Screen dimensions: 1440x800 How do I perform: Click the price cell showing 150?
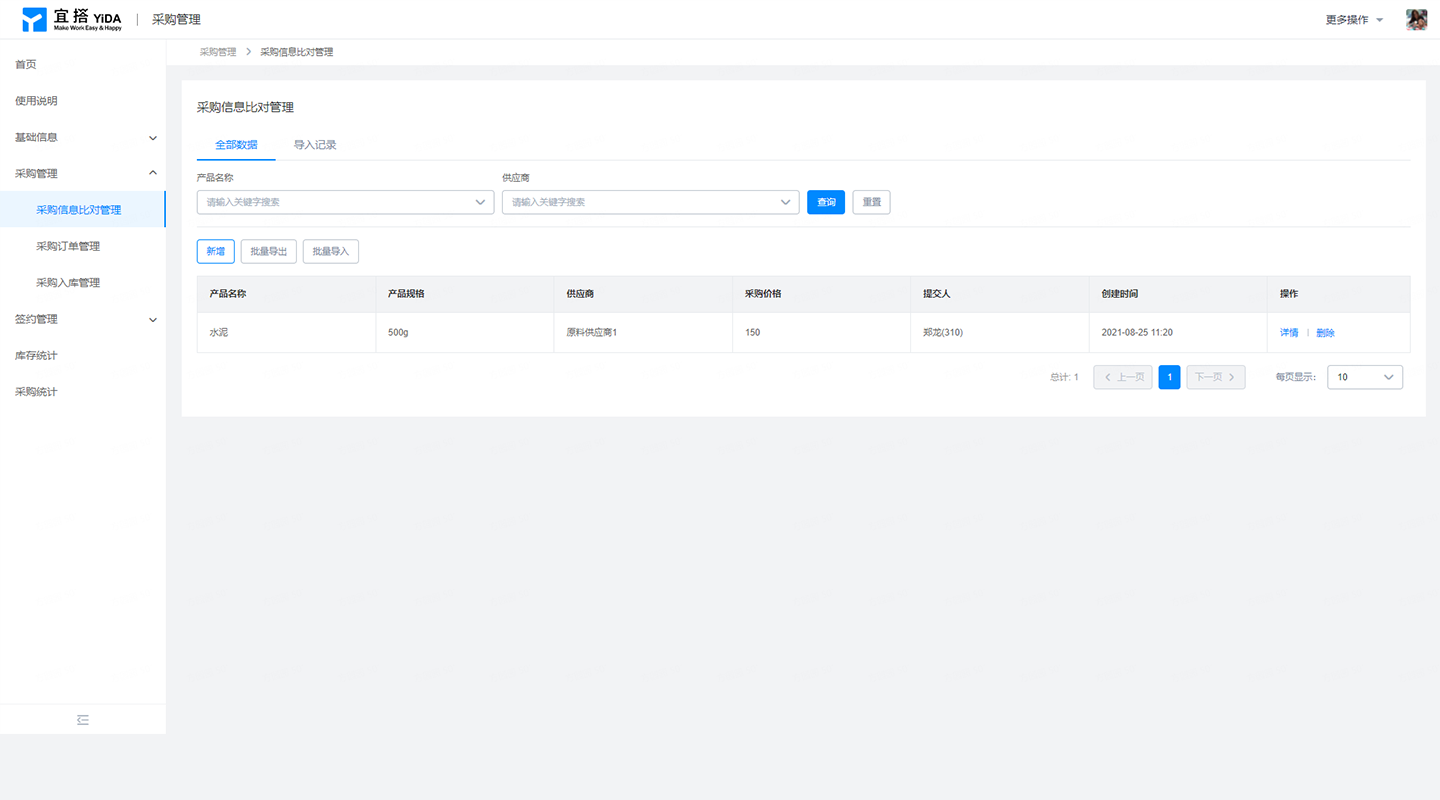(822, 333)
